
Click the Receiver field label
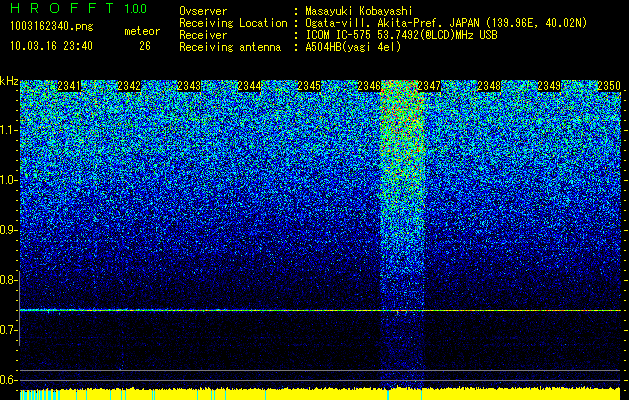click(x=203, y=35)
